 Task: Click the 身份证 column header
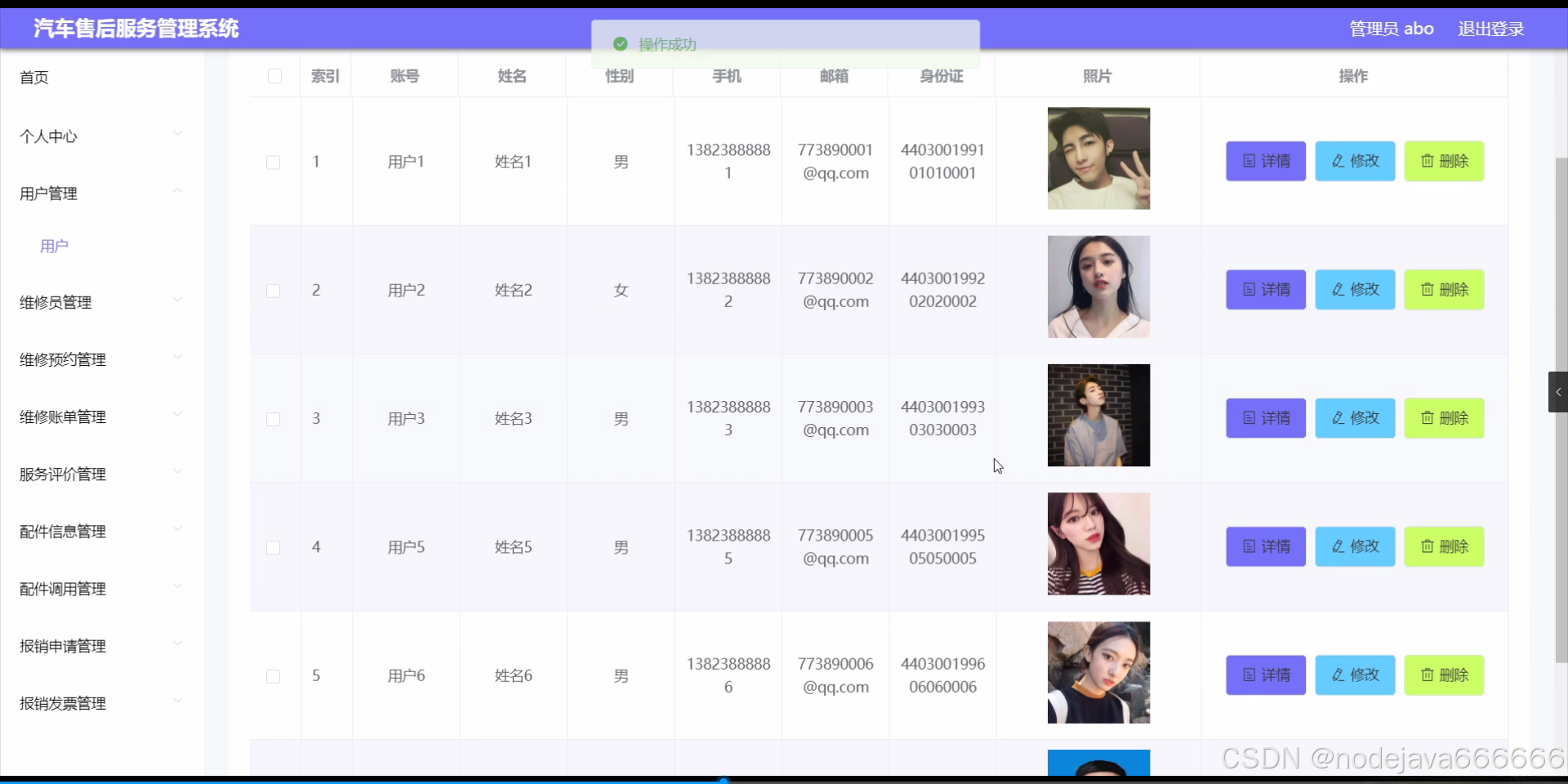pos(942,76)
